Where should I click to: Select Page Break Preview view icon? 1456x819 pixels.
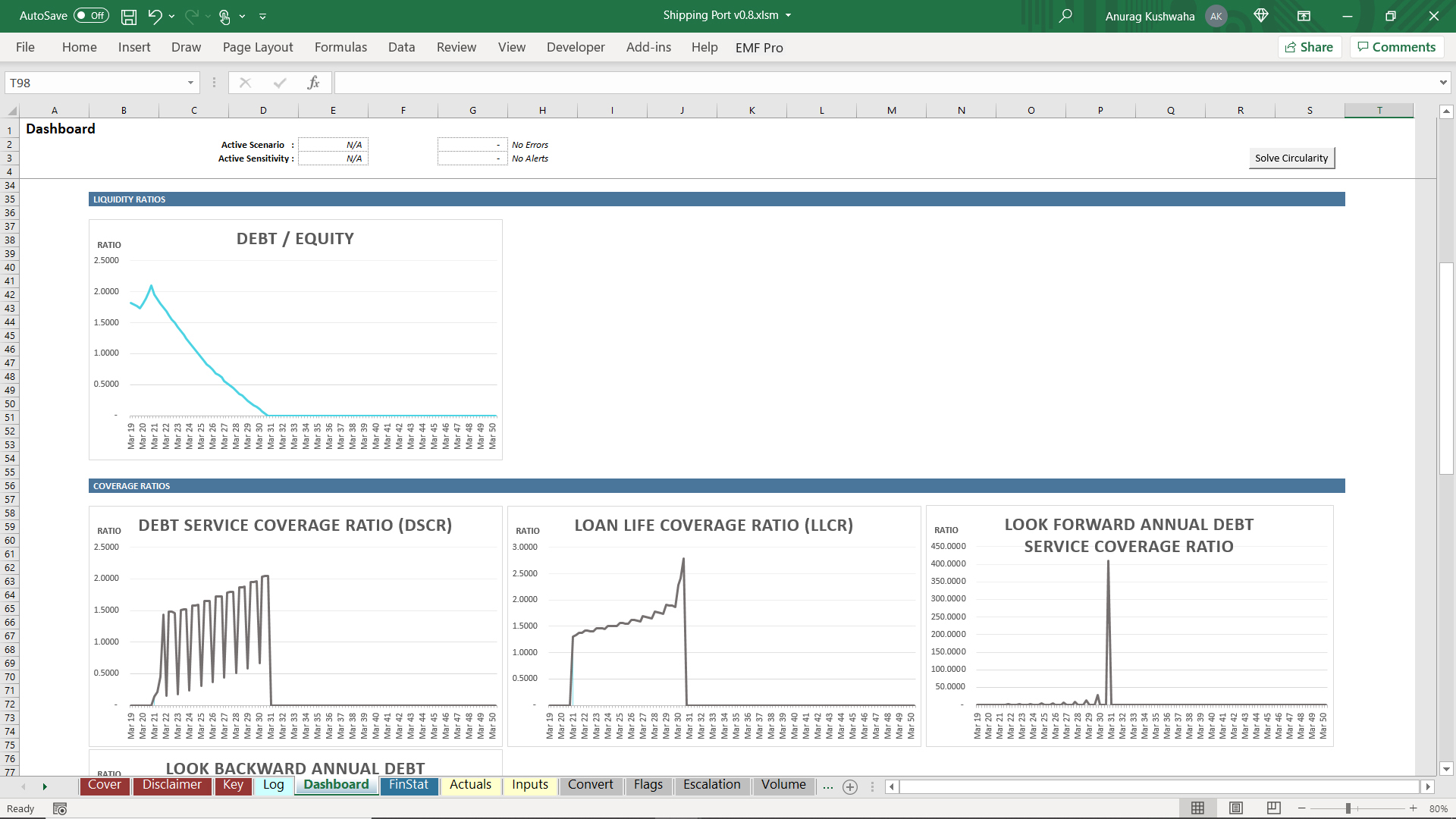click(x=1274, y=808)
